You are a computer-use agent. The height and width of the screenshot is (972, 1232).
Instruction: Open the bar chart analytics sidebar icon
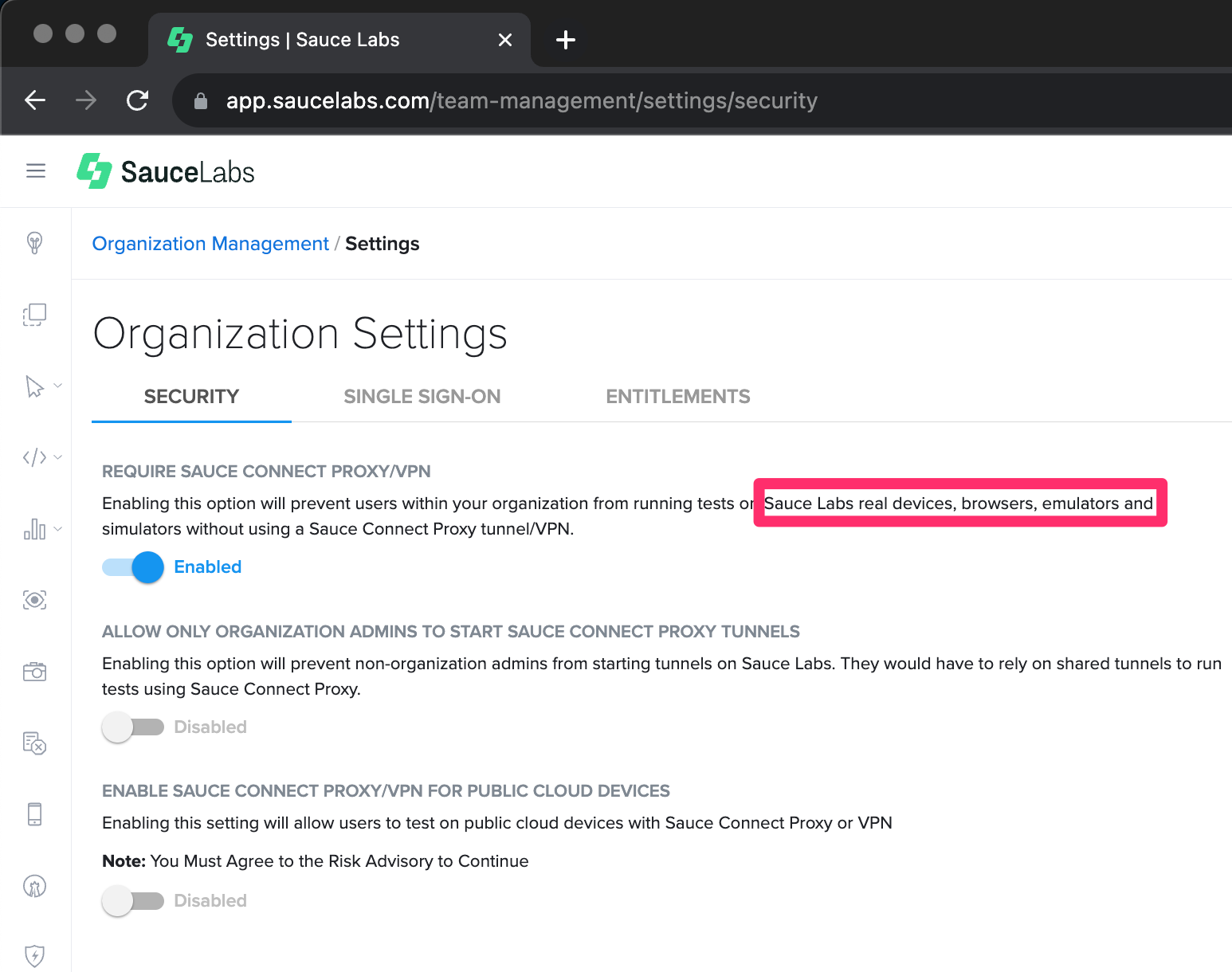pos(34,529)
